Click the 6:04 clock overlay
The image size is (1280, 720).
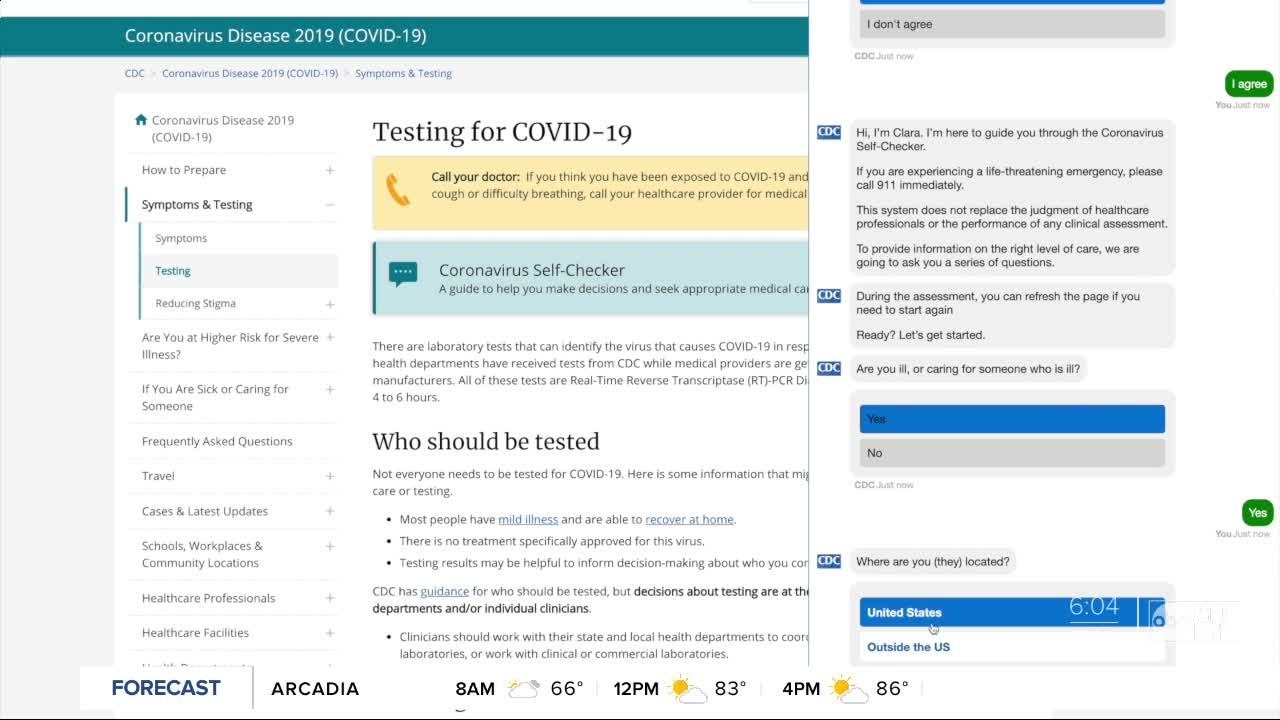(1094, 606)
